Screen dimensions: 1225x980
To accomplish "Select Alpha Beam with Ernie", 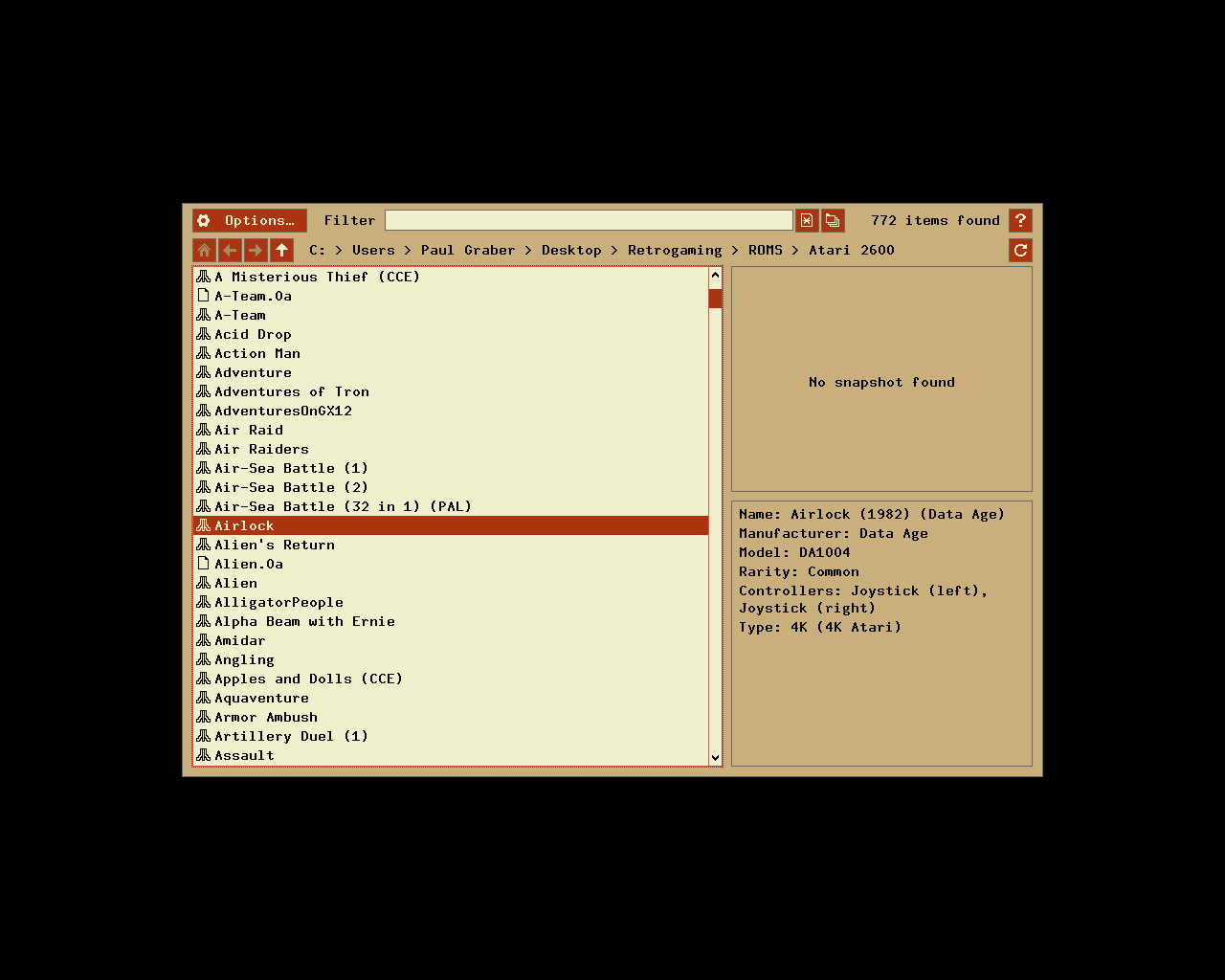I will [x=451, y=621].
